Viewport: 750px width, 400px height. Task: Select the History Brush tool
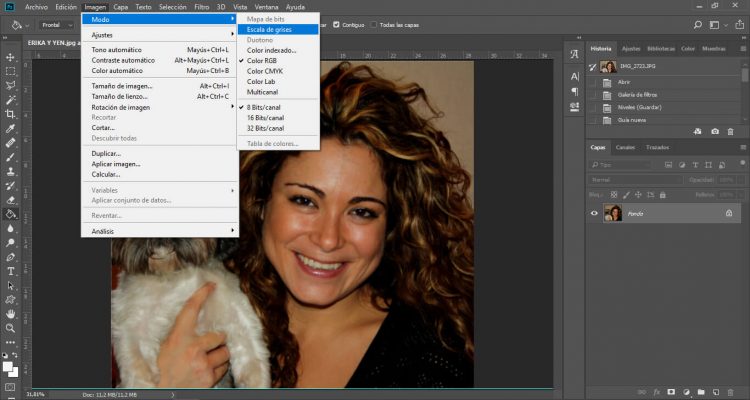click(x=10, y=186)
